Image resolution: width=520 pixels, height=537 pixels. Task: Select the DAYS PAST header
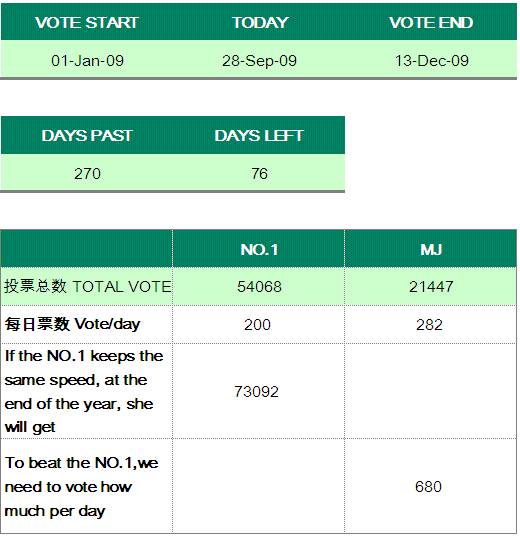pos(87,135)
